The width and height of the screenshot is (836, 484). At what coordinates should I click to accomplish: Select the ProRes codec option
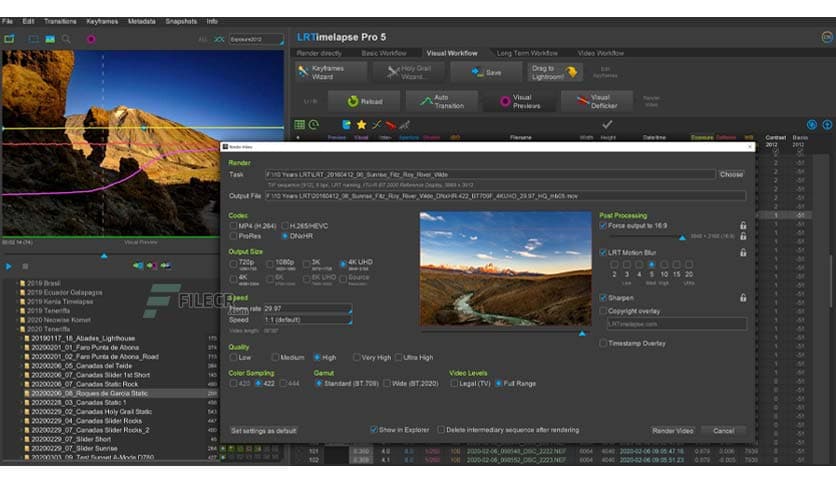click(233, 236)
